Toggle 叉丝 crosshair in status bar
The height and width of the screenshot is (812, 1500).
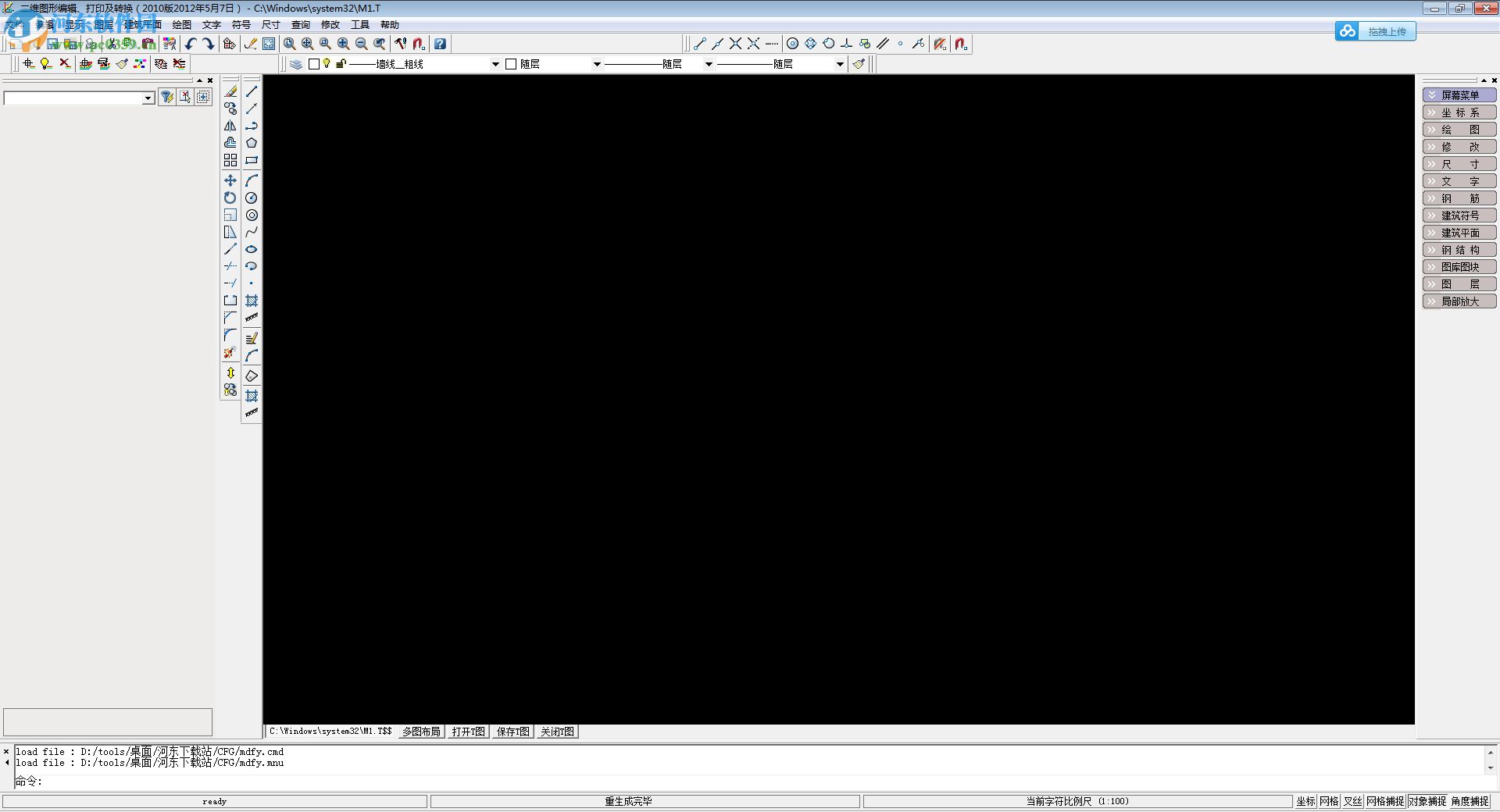[x=1353, y=801]
